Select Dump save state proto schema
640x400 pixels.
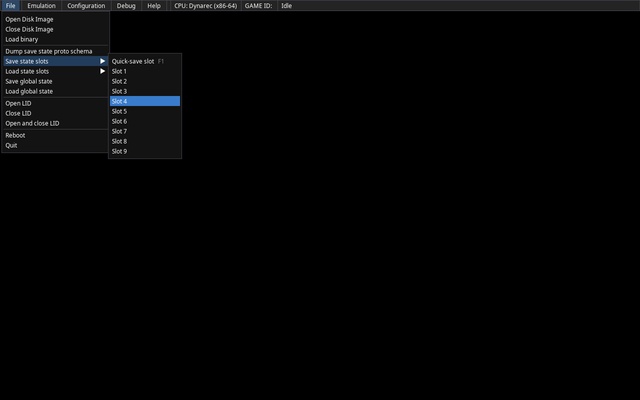(x=55, y=51)
